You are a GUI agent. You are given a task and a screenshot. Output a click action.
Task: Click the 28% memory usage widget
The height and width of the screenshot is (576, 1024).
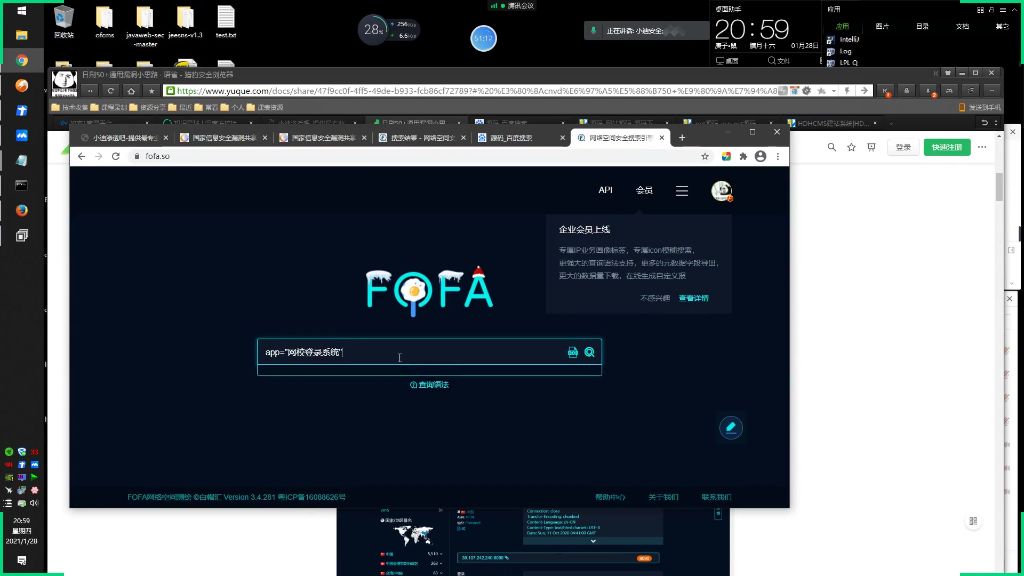[373, 29]
